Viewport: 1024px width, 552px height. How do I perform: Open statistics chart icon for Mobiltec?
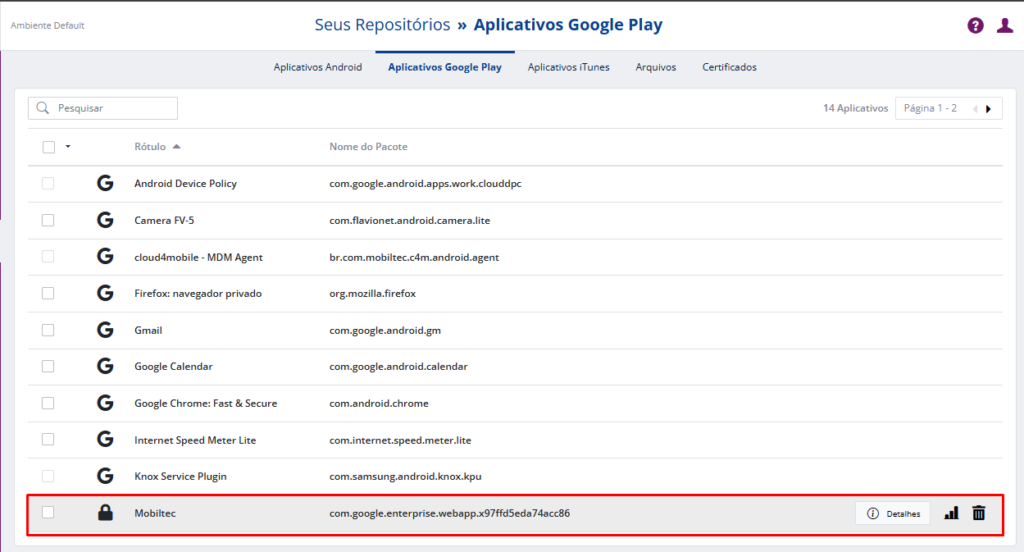tap(951, 513)
